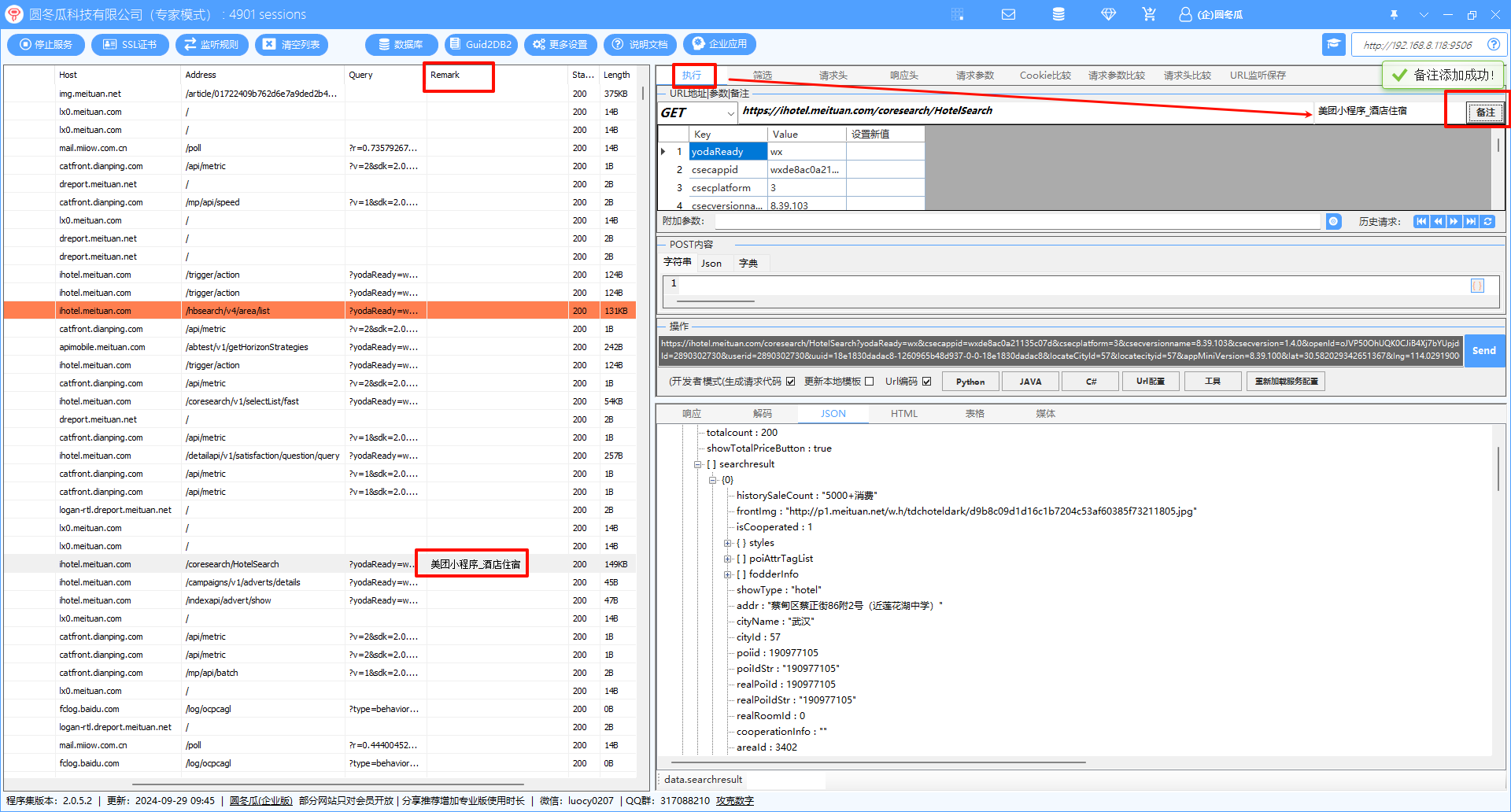Click the Python code generation button
The image size is (1511, 812).
[x=970, y=382]
